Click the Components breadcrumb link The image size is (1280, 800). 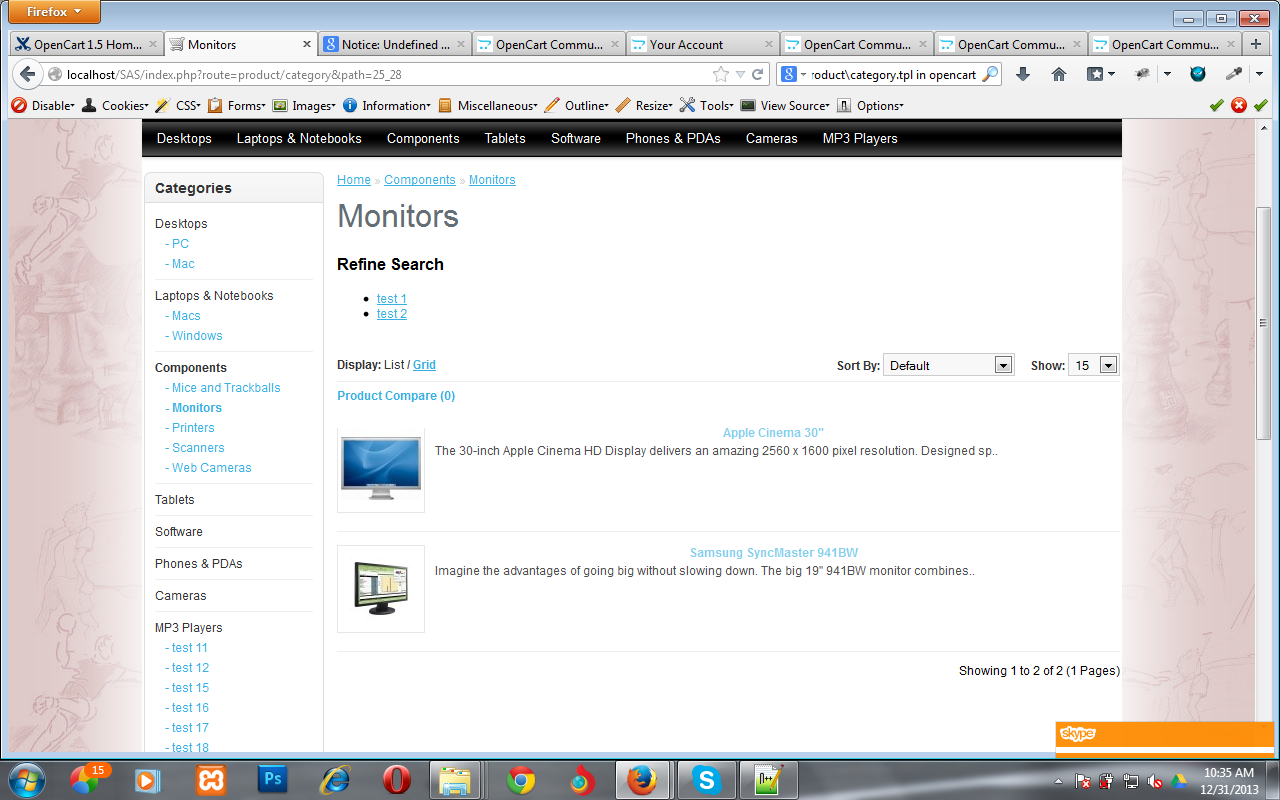pos(420,180)
